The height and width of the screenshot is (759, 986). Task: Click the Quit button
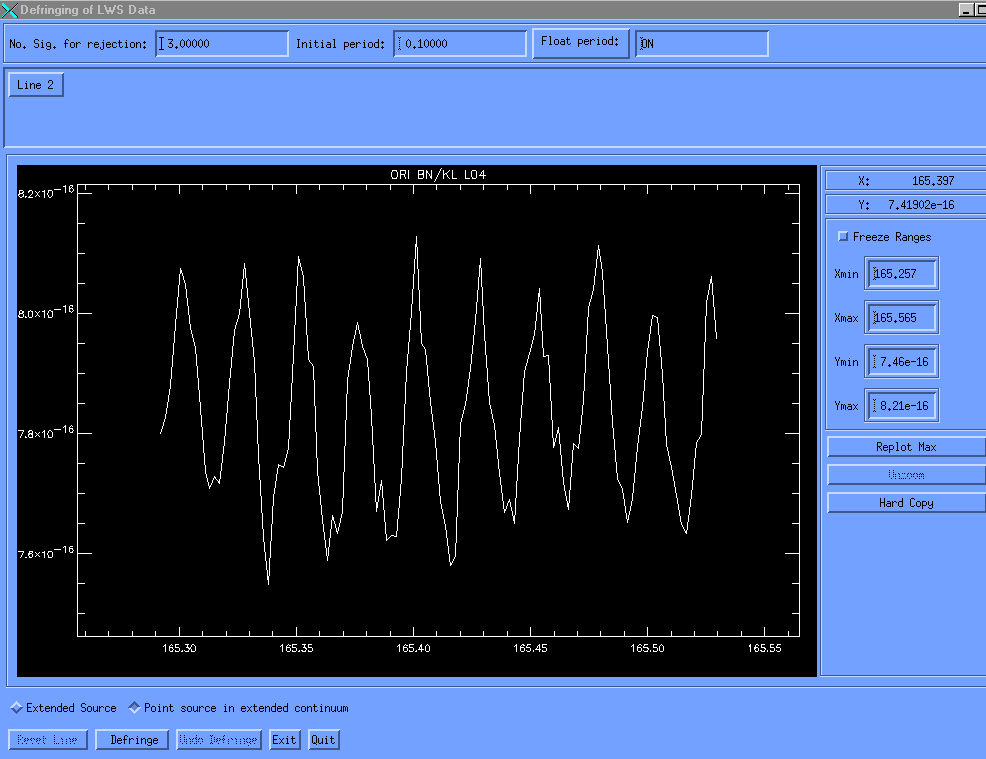tap(323, 740)
